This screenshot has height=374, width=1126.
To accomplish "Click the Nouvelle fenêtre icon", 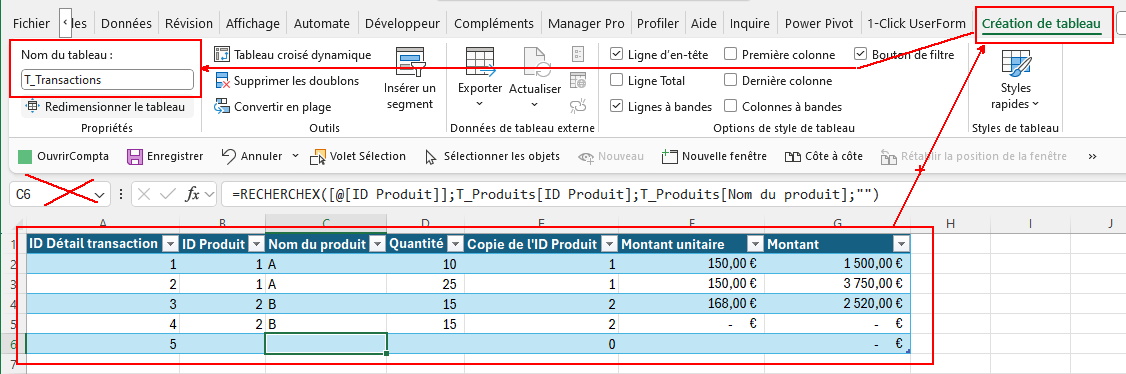I will (x=669, y=156).
